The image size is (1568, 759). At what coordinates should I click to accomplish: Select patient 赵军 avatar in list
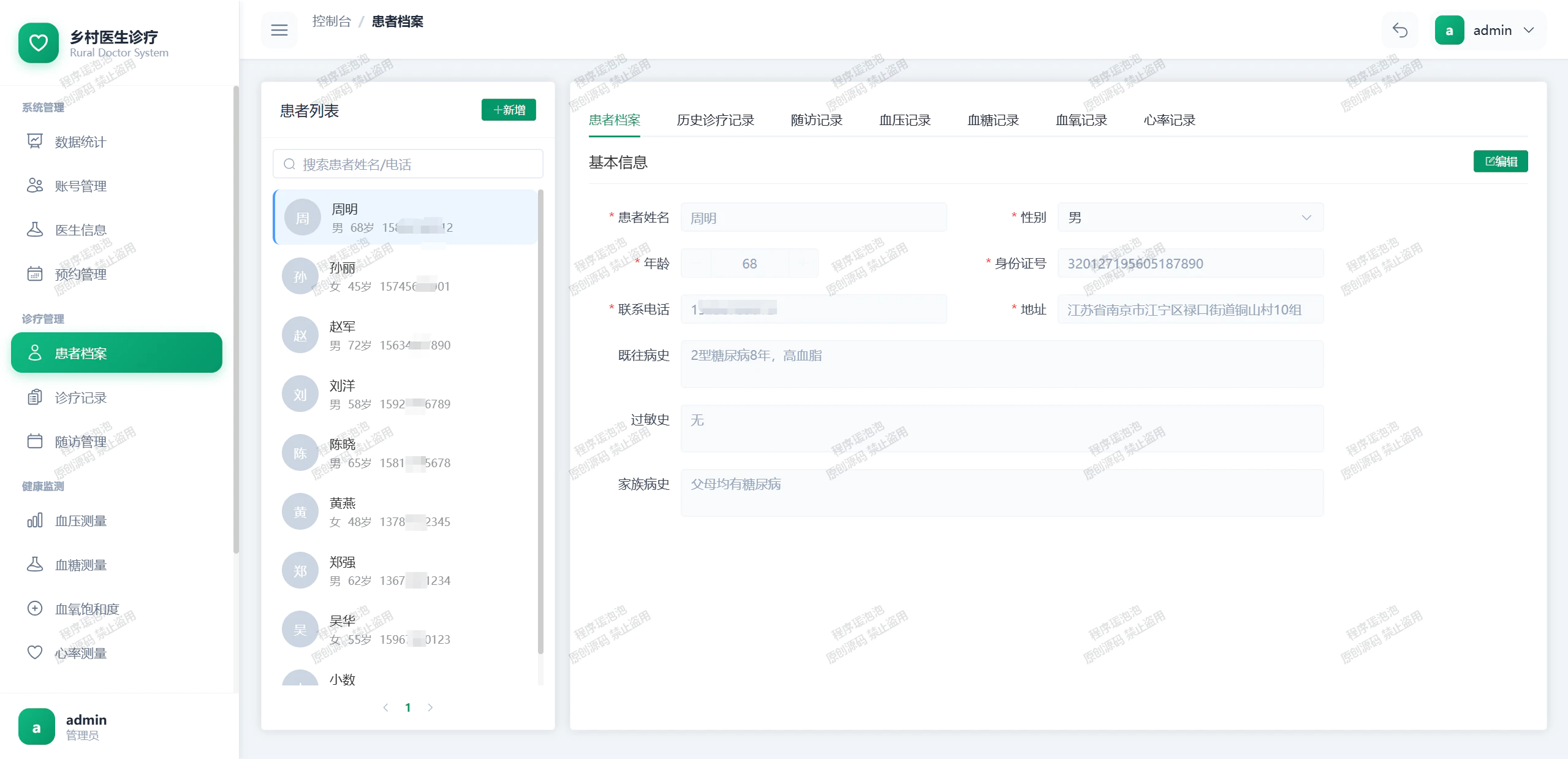pyautogui.click(x=300, y=335)
